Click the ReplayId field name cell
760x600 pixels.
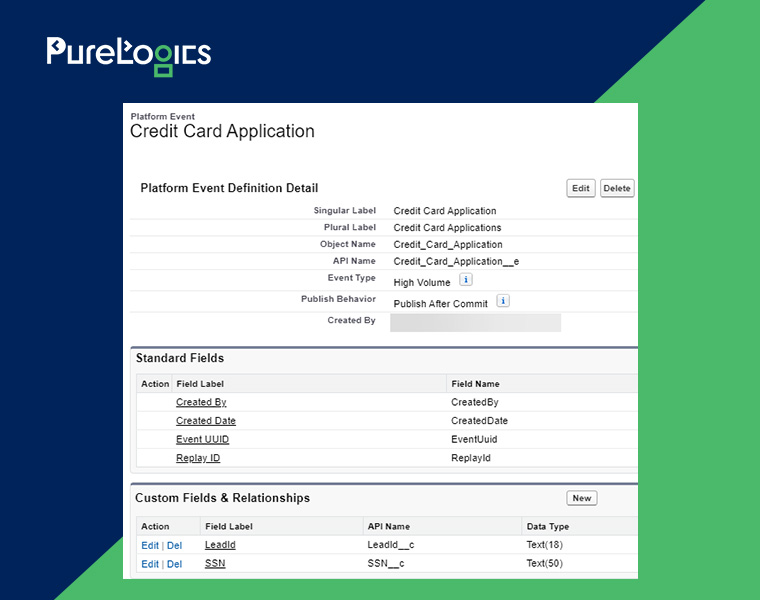click(471, 458)
